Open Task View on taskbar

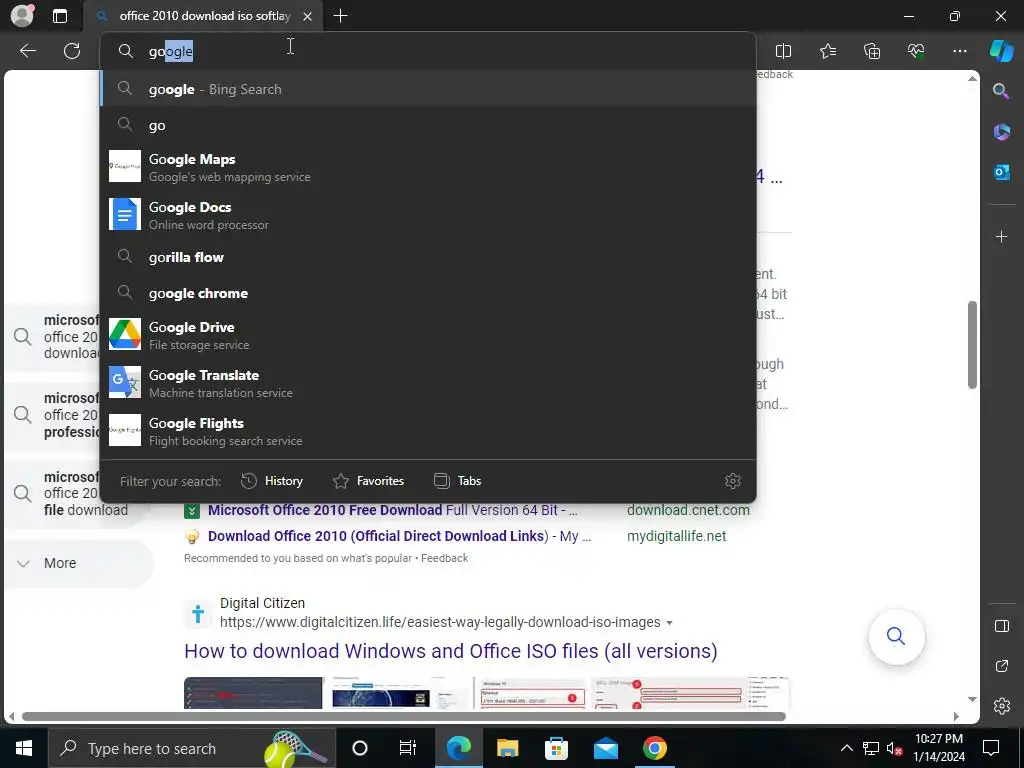408,748
